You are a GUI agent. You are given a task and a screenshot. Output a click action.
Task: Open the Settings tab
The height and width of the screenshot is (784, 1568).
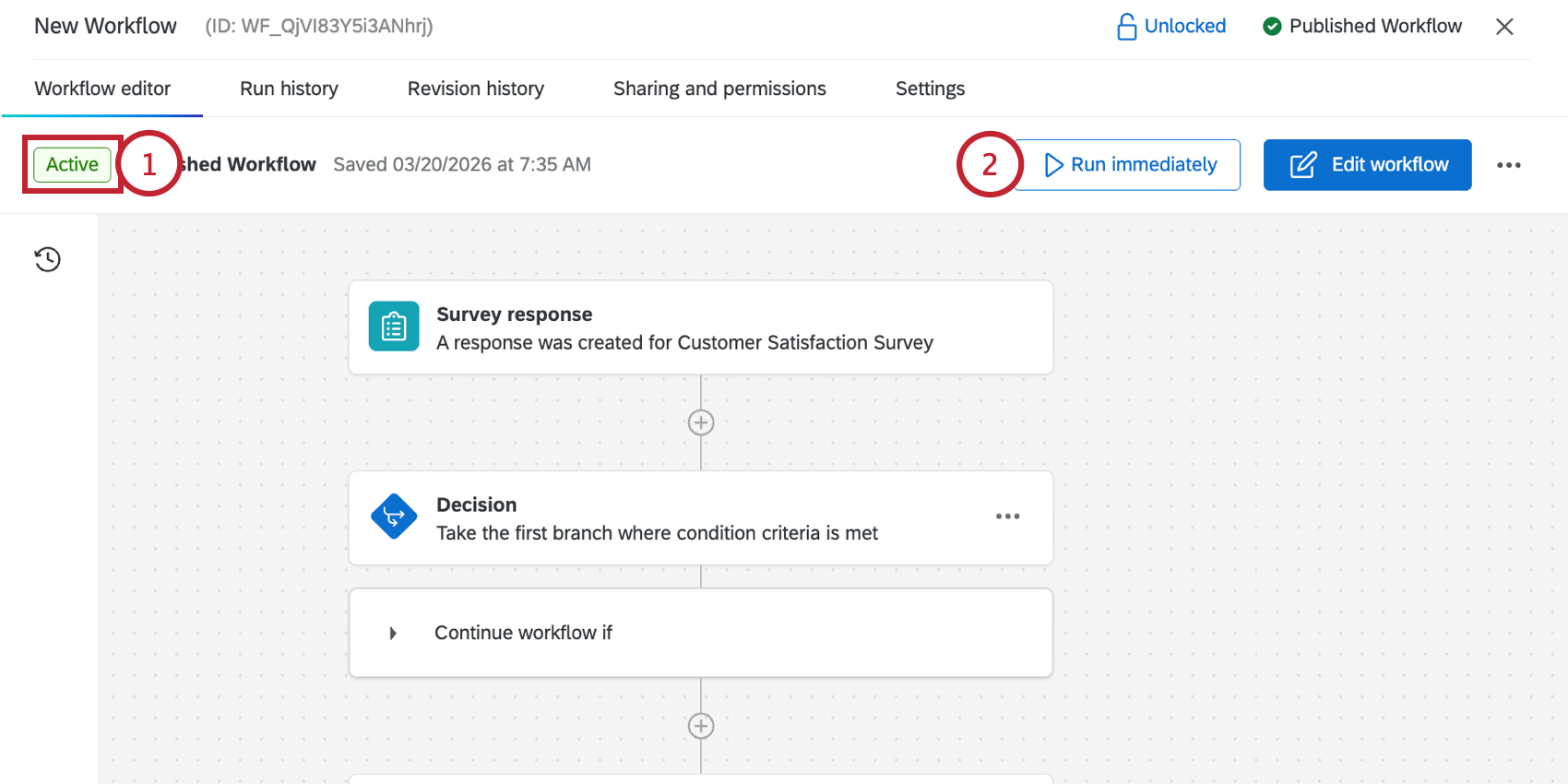tap(930, 89)
